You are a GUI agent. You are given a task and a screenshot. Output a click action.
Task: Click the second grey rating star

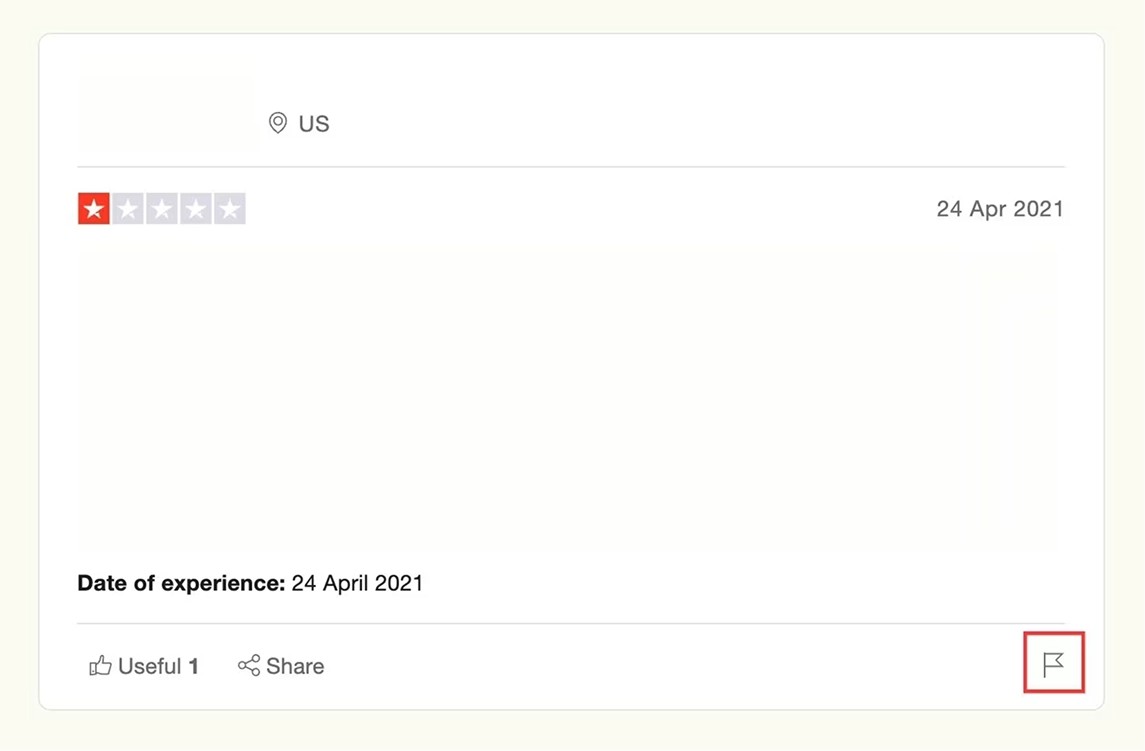pyautogui.click(x=128, y=209)
